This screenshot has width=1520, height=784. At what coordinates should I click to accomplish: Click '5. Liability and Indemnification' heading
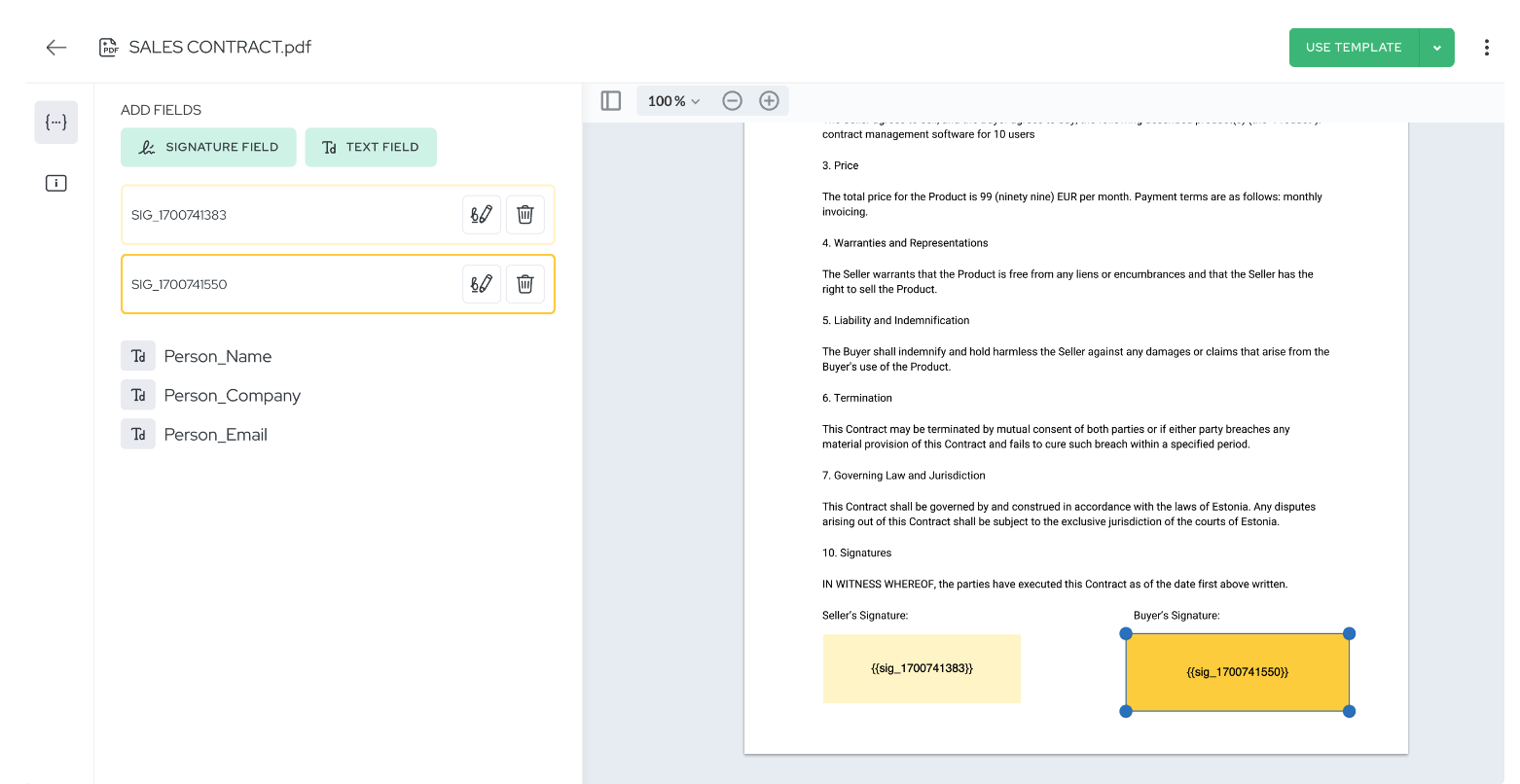click(x=895, y=321)
